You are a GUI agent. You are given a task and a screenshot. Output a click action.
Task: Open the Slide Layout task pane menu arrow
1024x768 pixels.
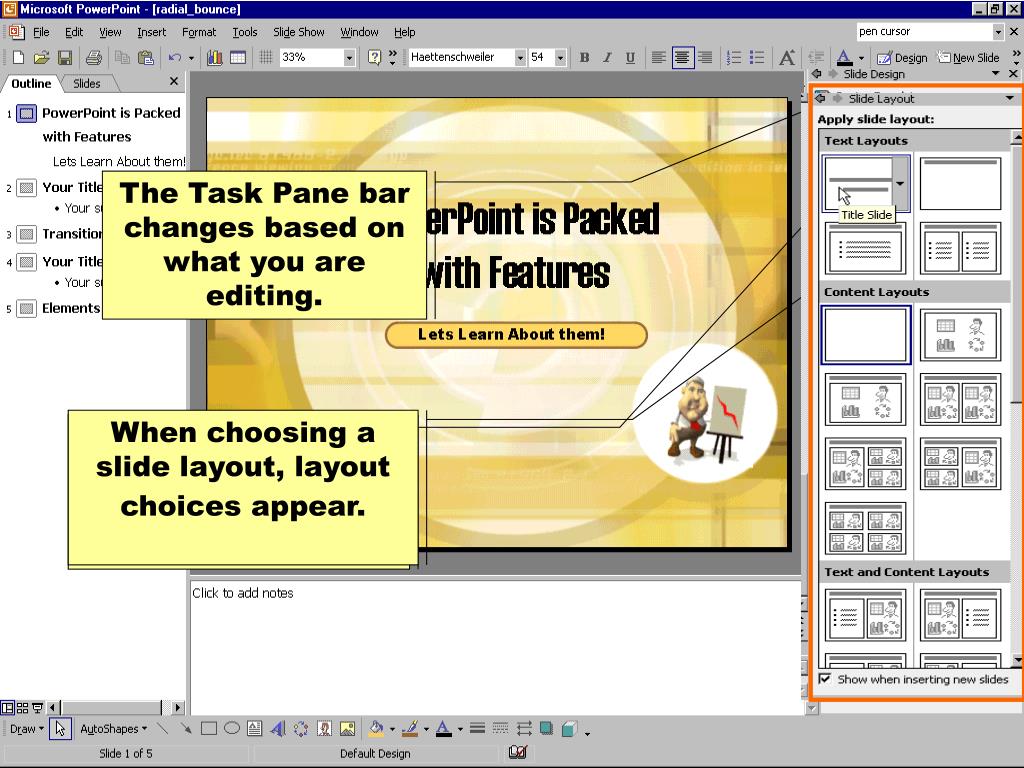pyautogui.click(x=1010, y=99)
